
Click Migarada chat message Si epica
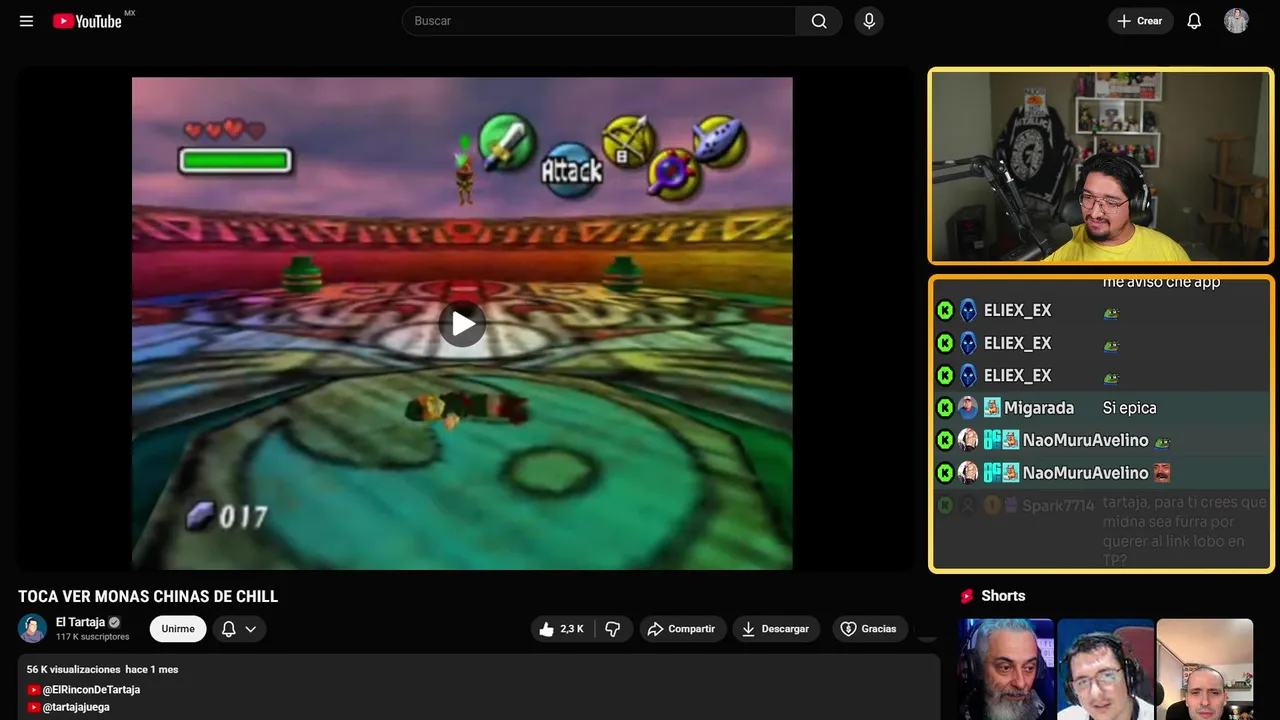pos(1129,408)
